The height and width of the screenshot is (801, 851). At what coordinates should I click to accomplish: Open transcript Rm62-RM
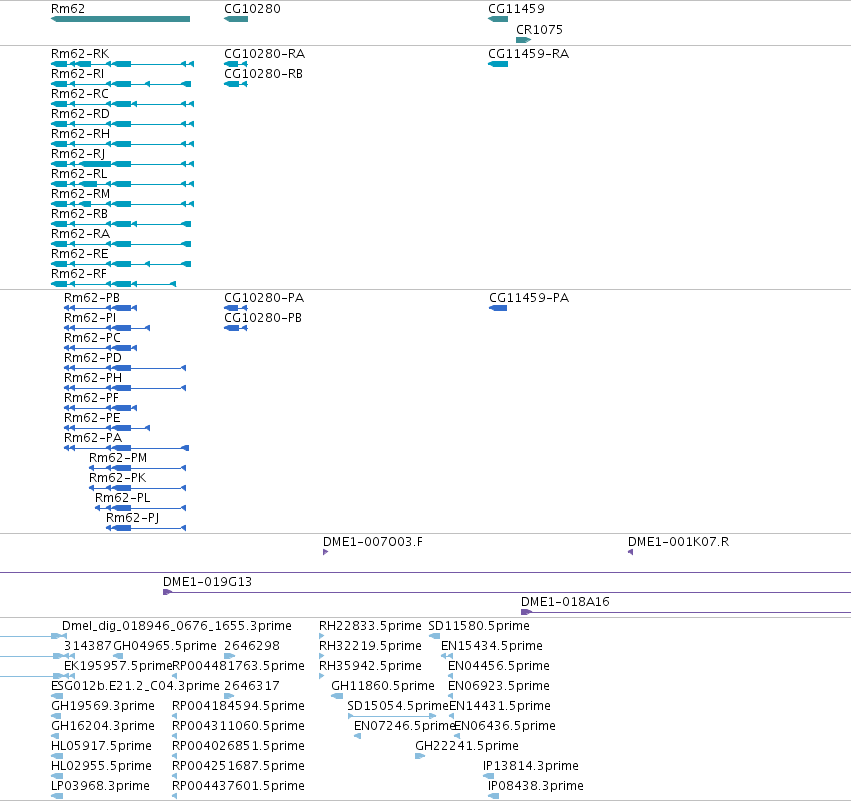click(80, 194)
